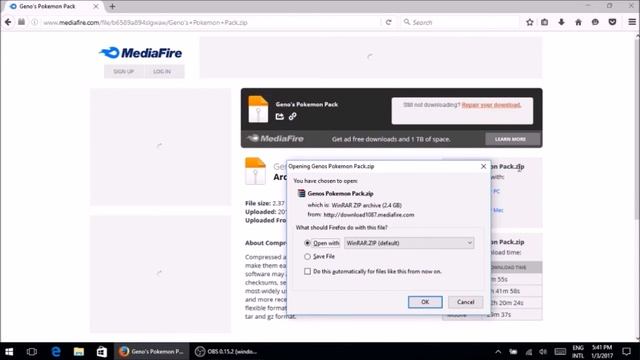The width and height of the screenshot is (640, 360).
Task: Click the network tray icon
Action: (529, 351)
